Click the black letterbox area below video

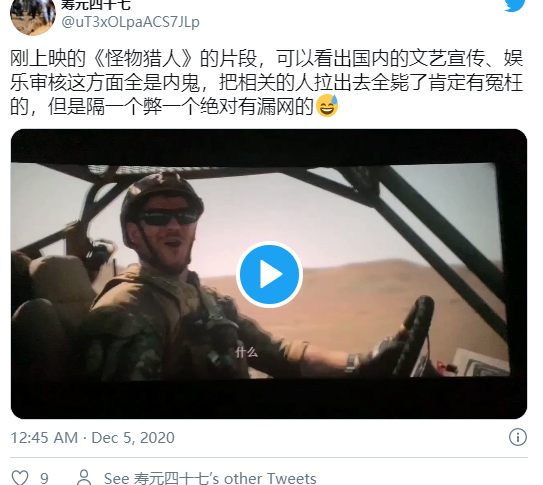(269, 399)
